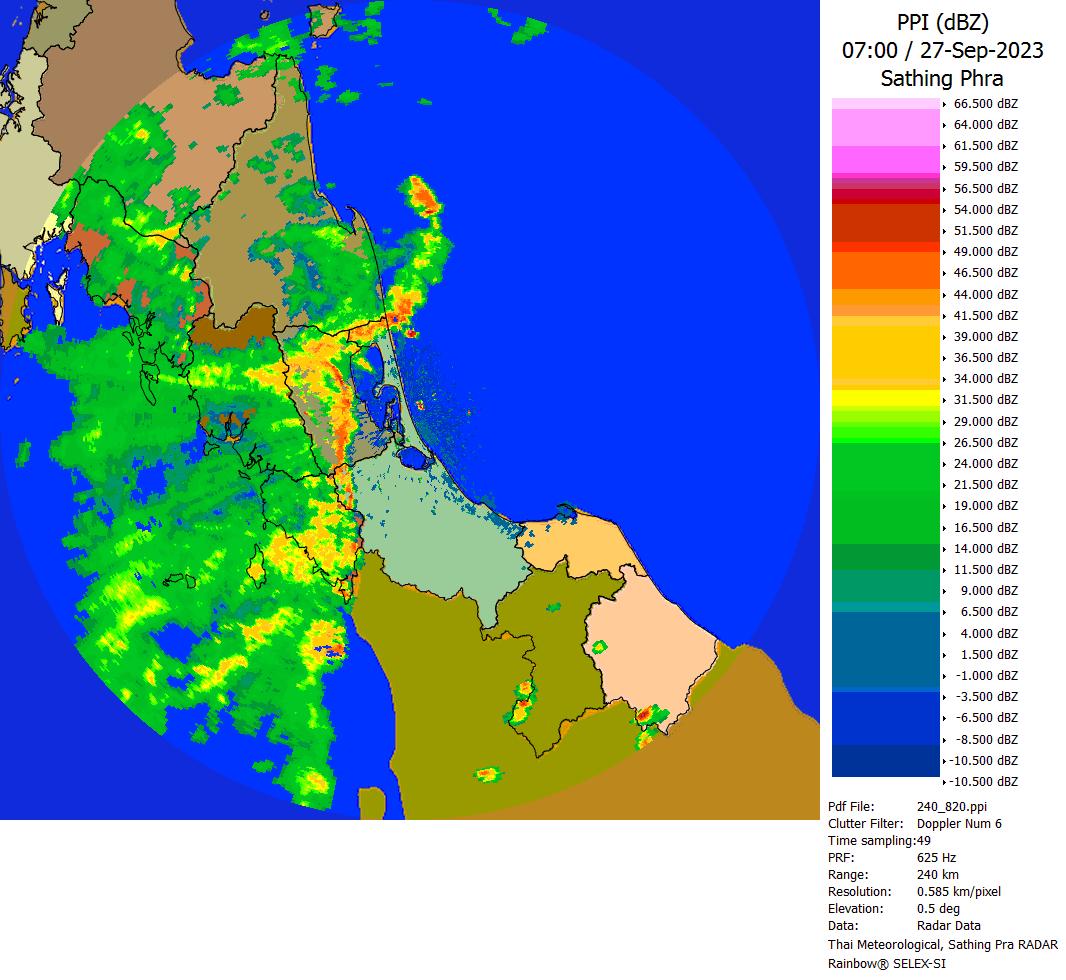Click the 66.500 dBZ legend label
The width and height of the screenshot is (1066, 980).
click(985, 104)
